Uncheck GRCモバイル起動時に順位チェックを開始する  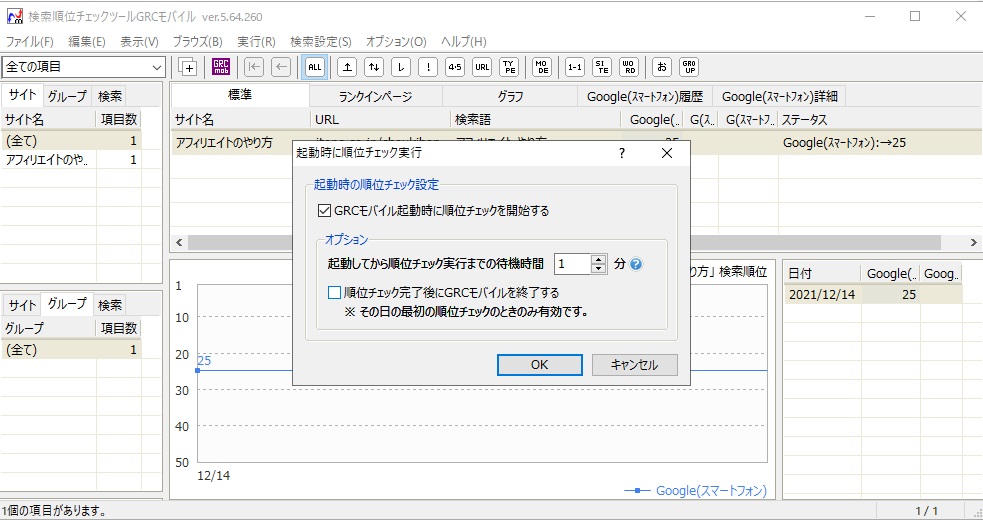[324, 211]
